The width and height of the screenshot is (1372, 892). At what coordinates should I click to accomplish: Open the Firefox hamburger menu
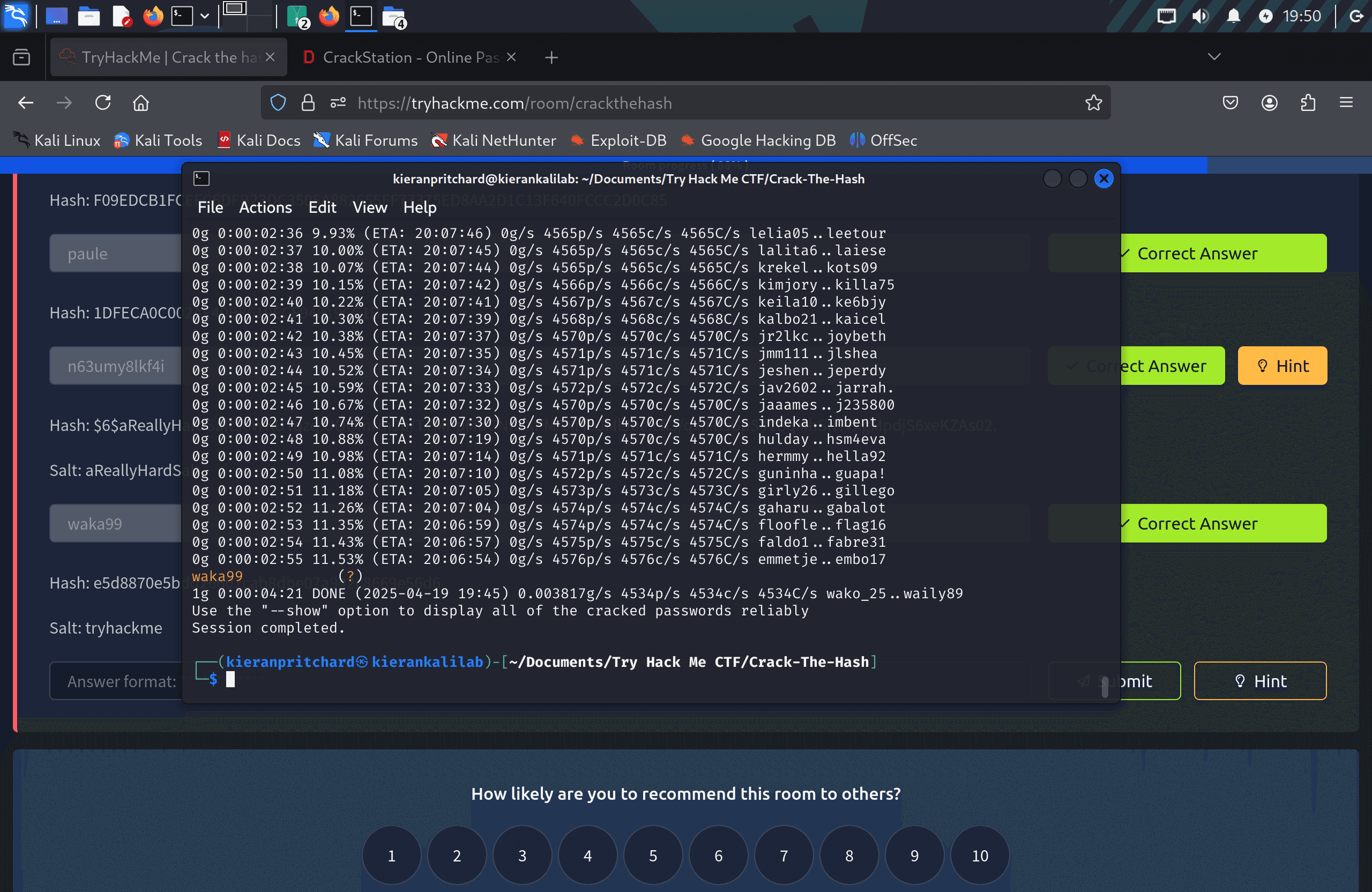1346,102
